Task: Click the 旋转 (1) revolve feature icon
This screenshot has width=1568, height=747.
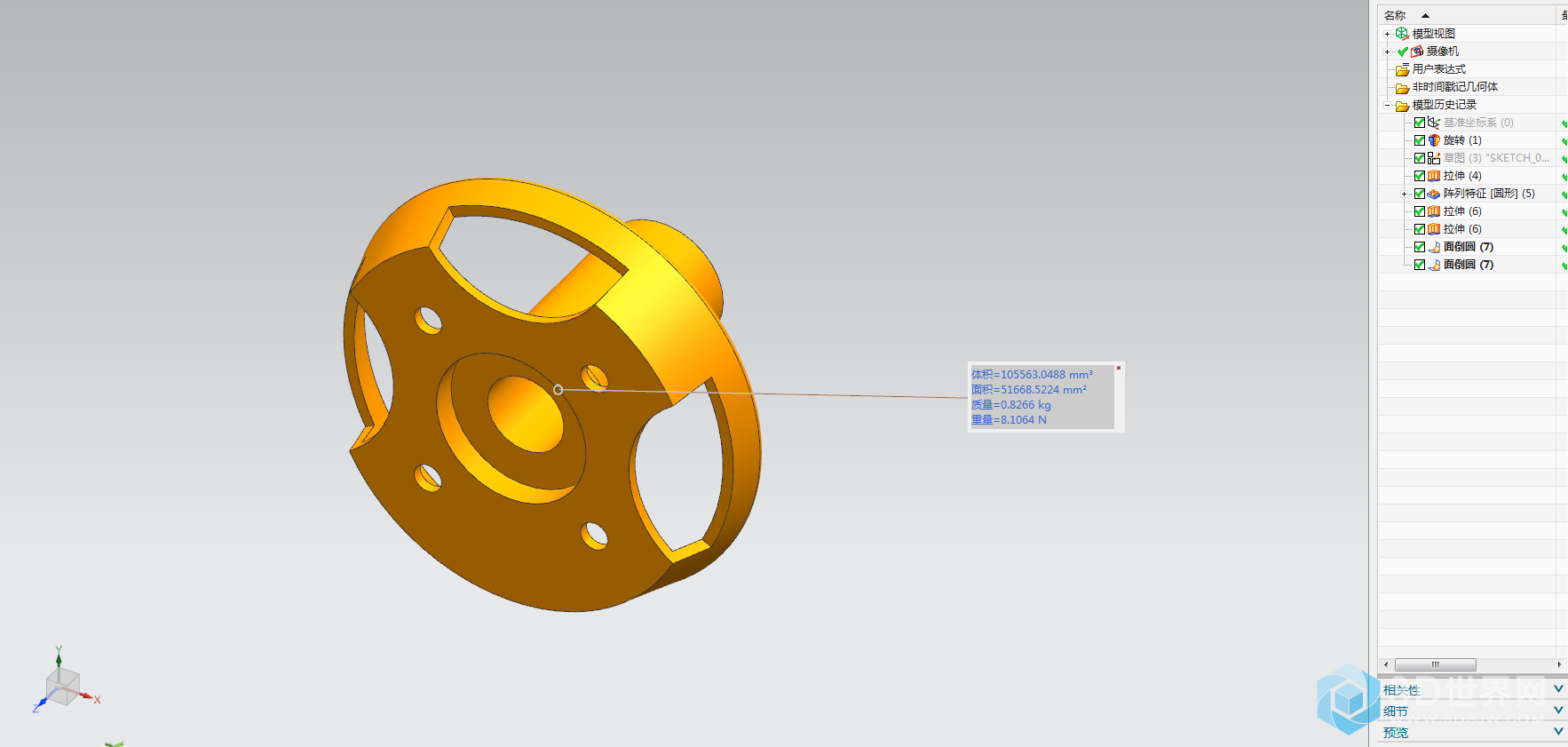Action: [1433, 140]
